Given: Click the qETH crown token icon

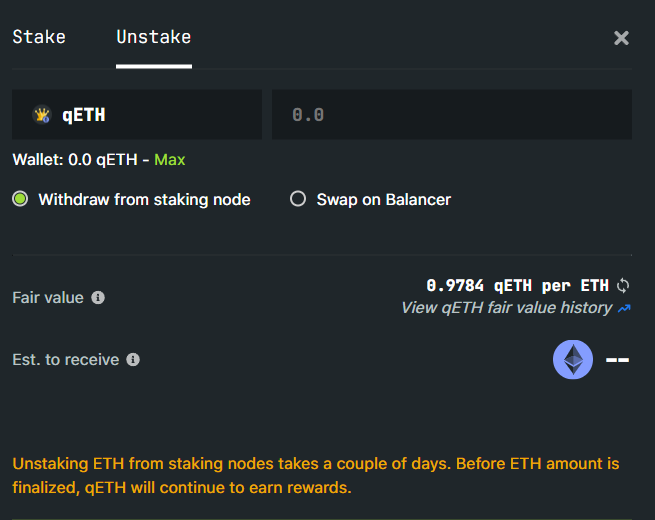Looking at the screenshot, I should pos(42,114).
